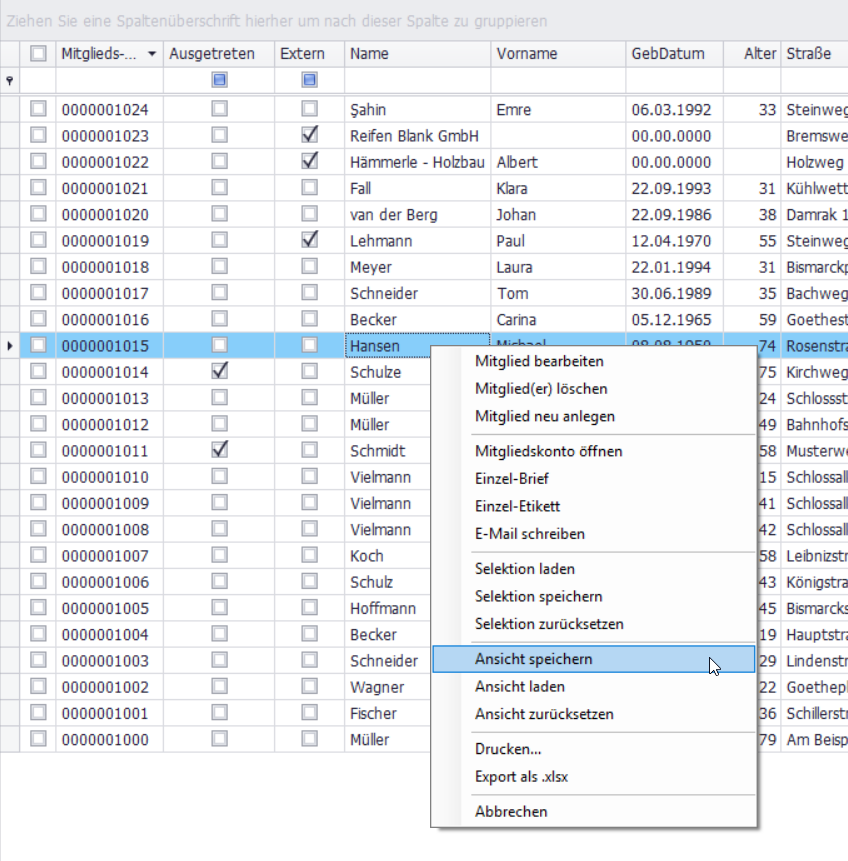Uncheck Ausgetreten for member Schulze 0000001014

(x=219, y=371)
